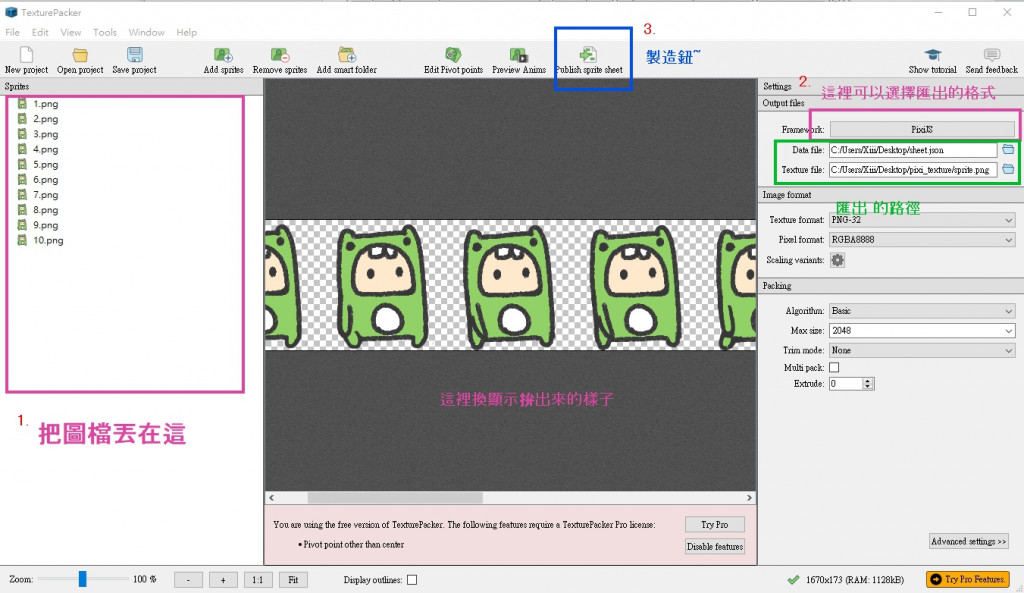1024x593 pixels.
Task: Open the Pixel format dropdown
Action: point(922,240)
